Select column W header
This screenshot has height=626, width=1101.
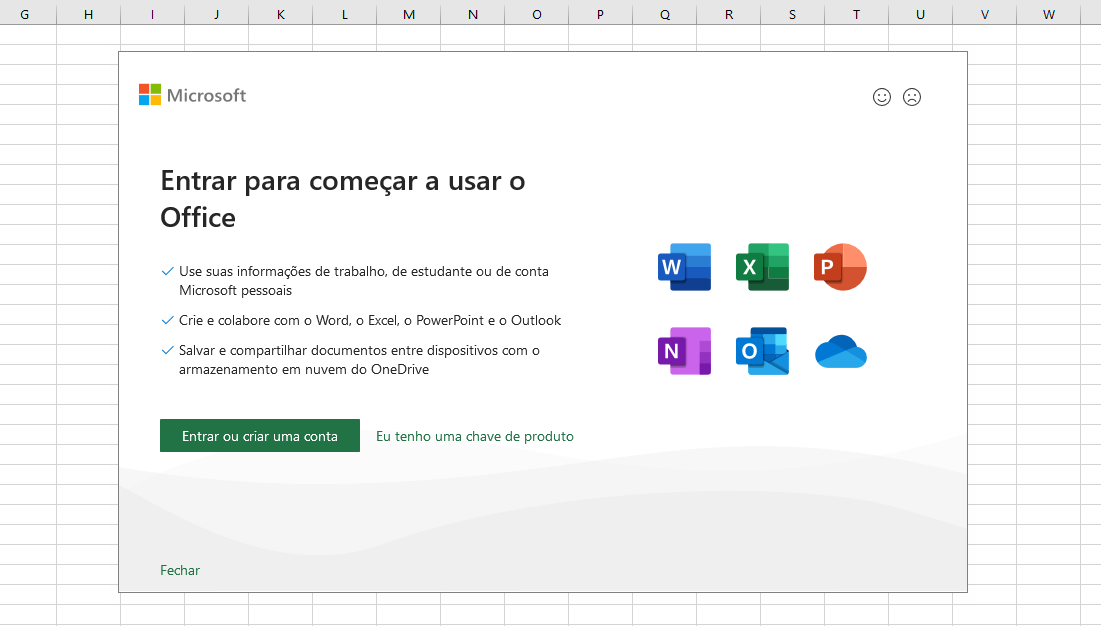pyautogui.click(x=1048, y=14)
